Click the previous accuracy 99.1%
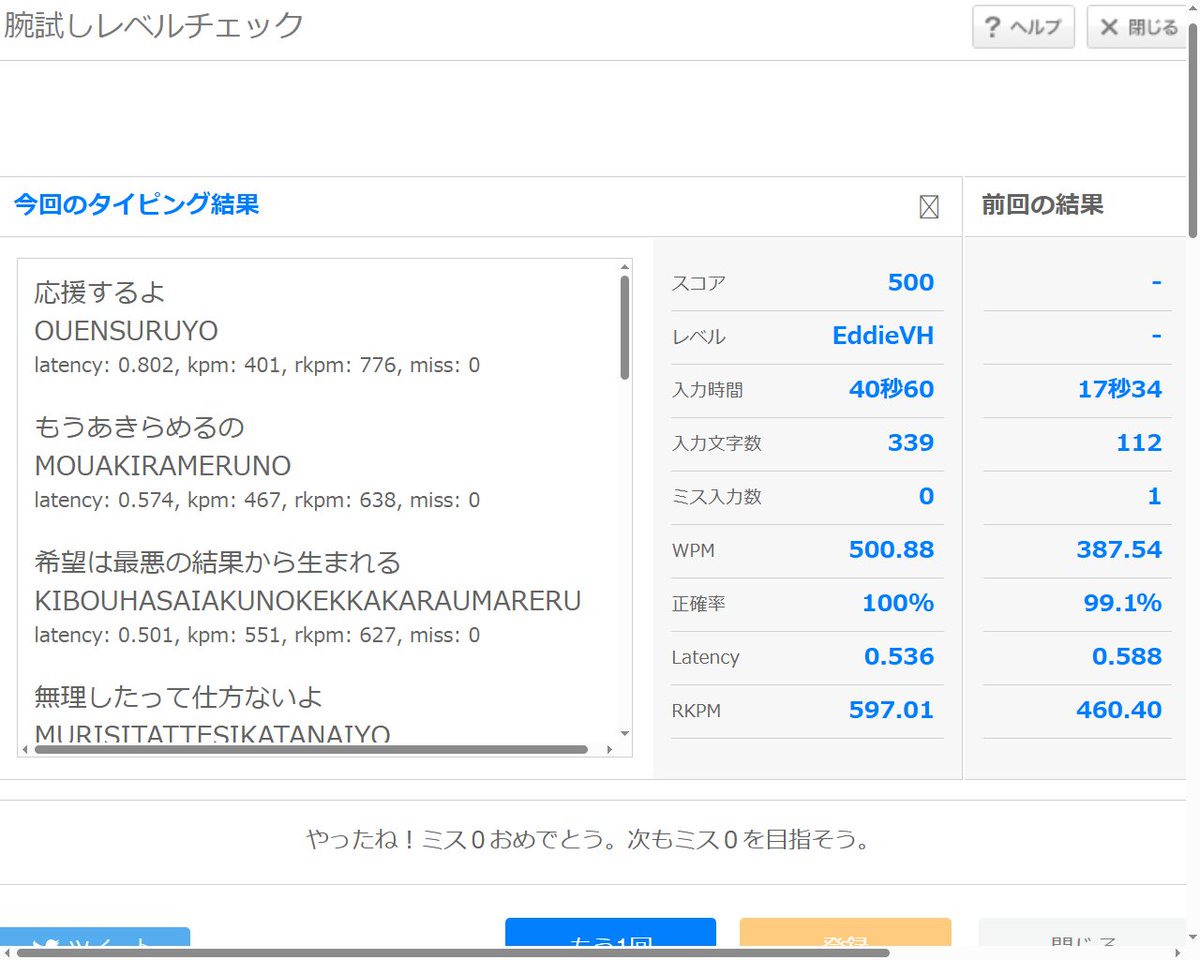 tap(1123, 603)
